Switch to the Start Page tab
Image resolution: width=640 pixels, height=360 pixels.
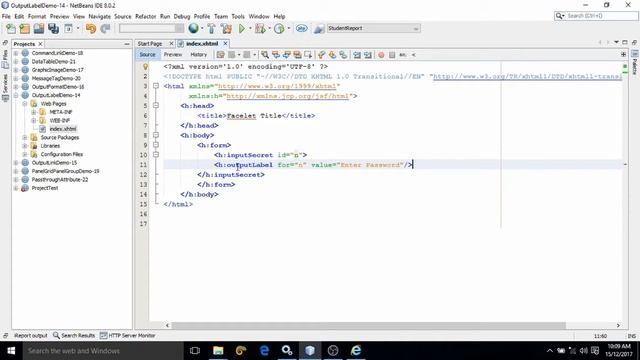[150, 44]
